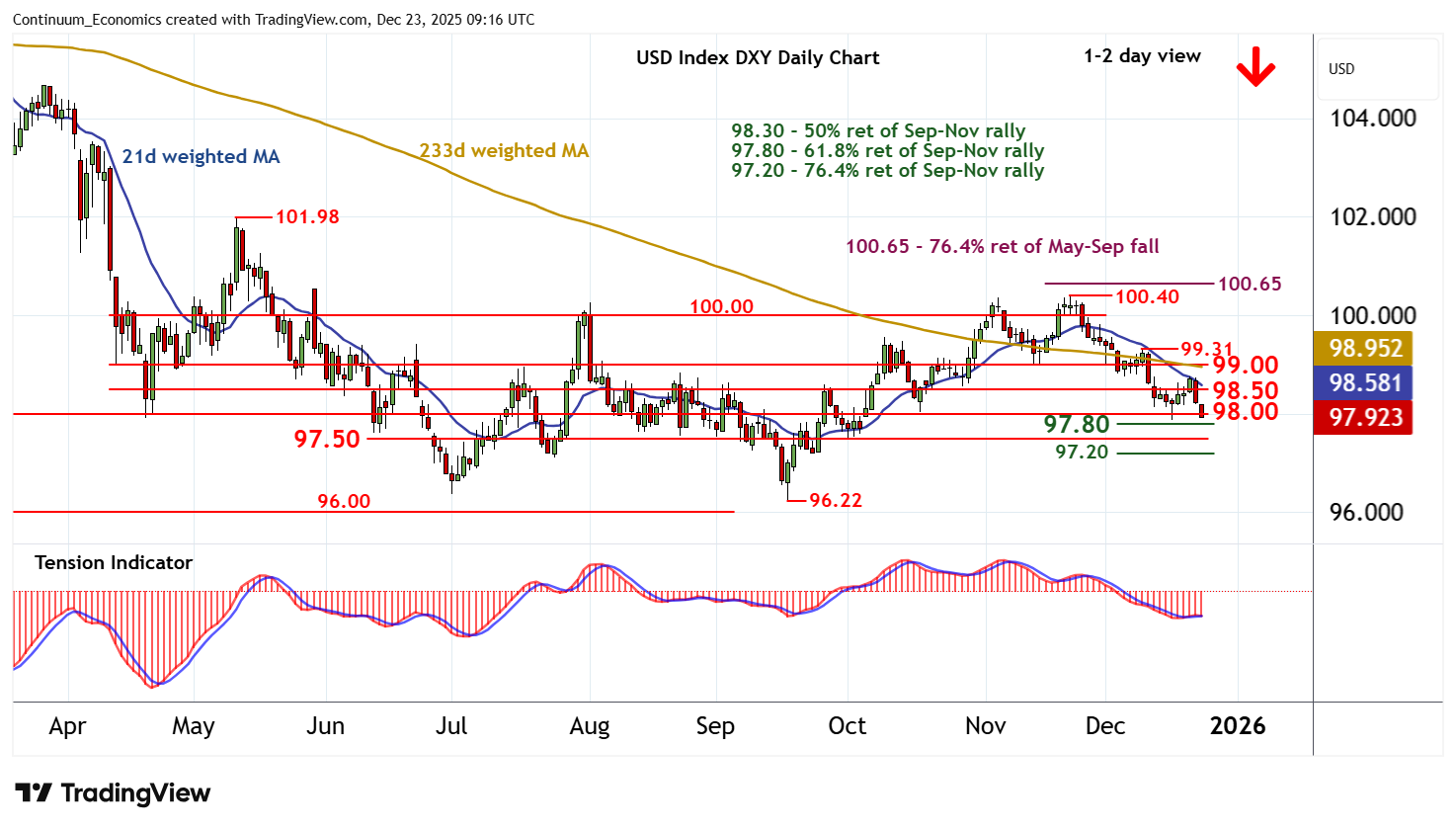Screen dimensions: 1456x830
Task: Click the Aug label on time axis
Action: 590,726
